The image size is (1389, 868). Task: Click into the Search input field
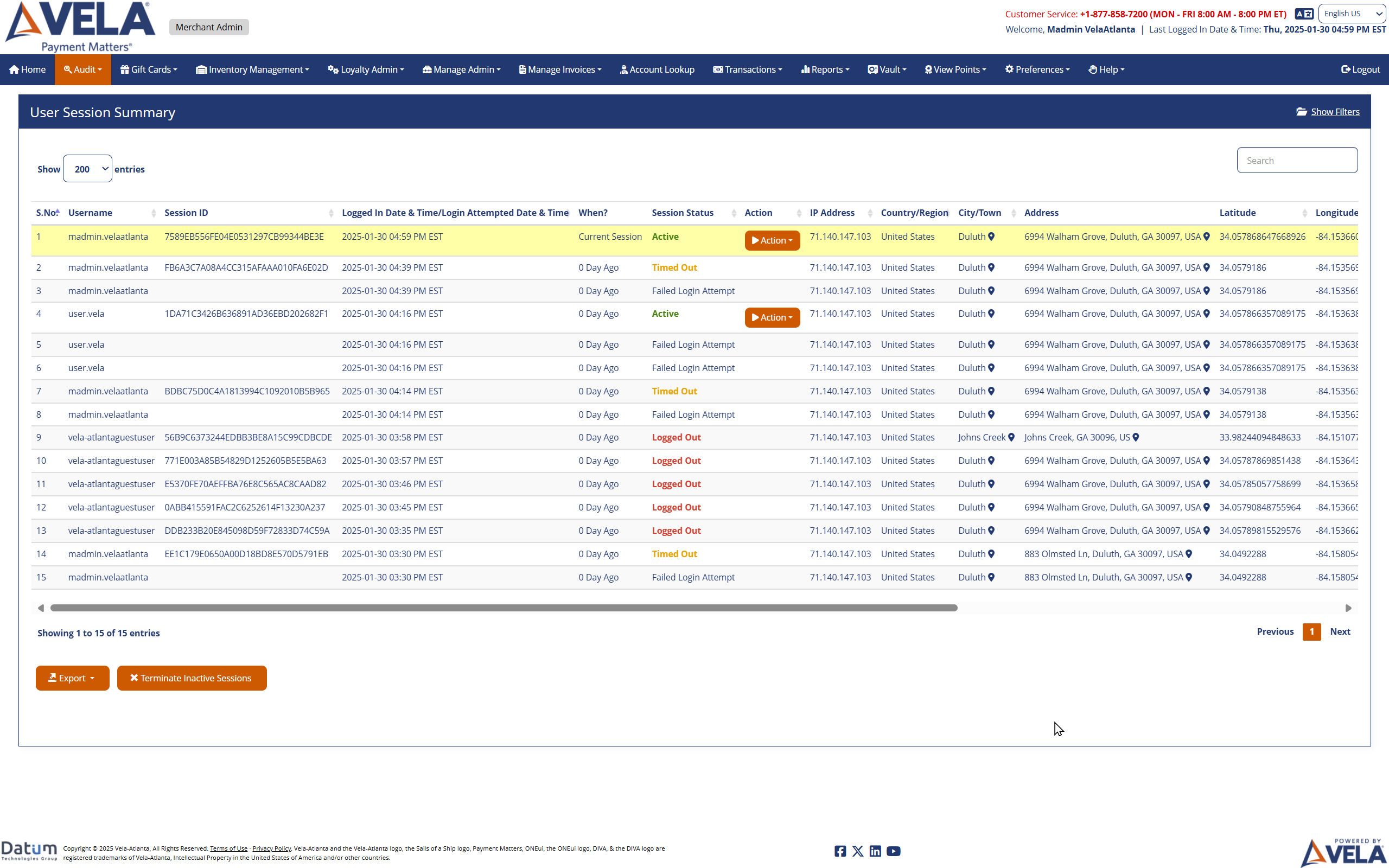pos(1297,160)
